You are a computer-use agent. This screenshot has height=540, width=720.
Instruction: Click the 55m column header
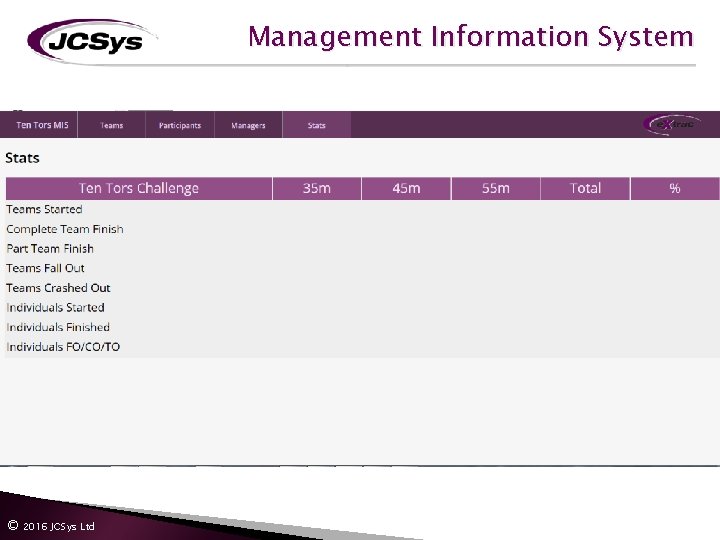pyautogui.click(x=496, y=188)
